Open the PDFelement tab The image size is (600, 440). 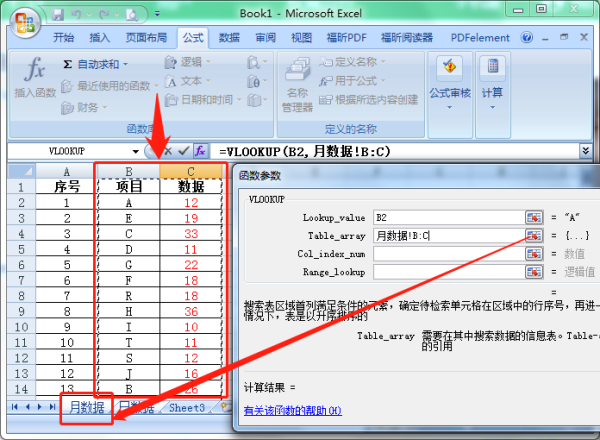coord(480,37)
